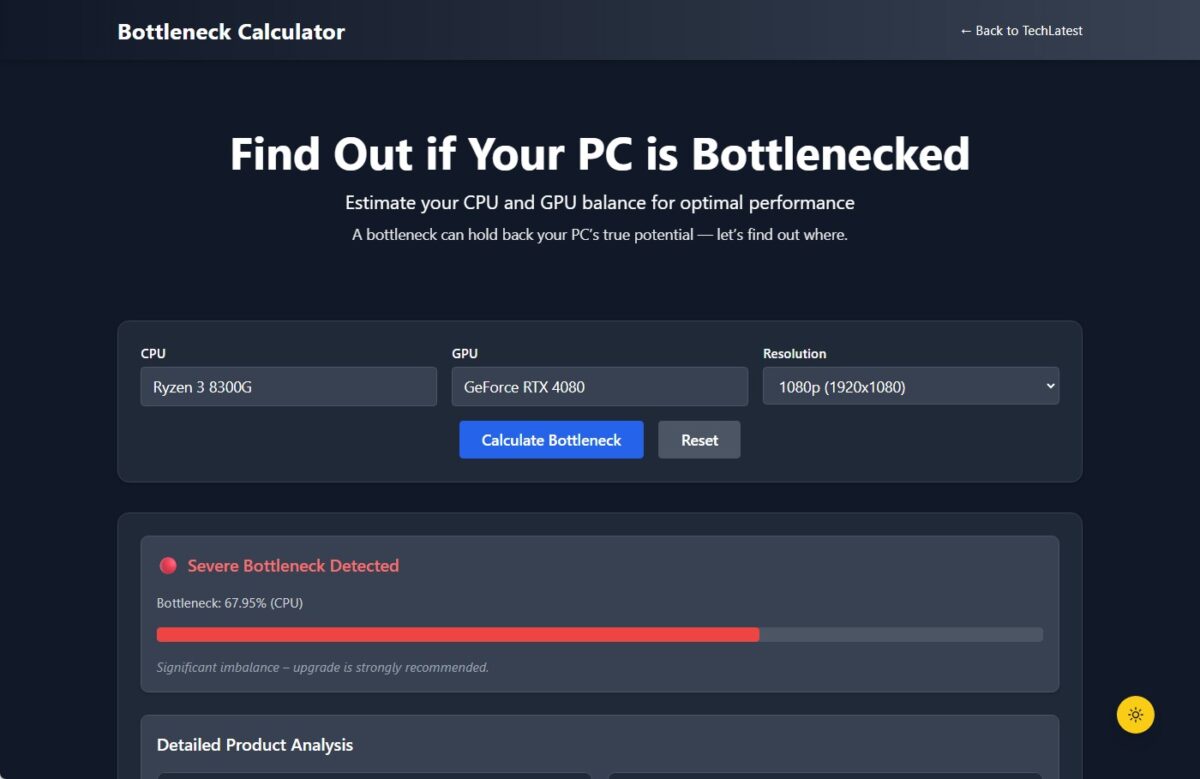Click the Resolution dropdown chevron arrow
The image size is (1200, 779).
pyautogui.click(x=1049, y=386)
